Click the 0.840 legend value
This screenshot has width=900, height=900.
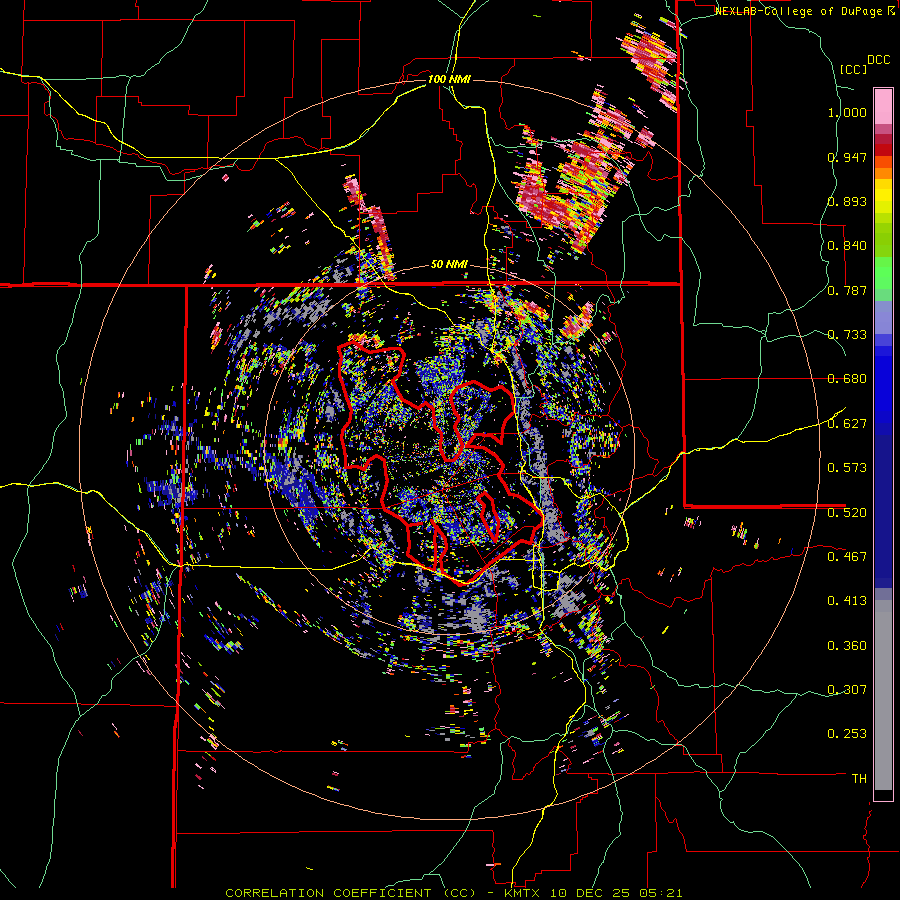click(x=847, y=246)
